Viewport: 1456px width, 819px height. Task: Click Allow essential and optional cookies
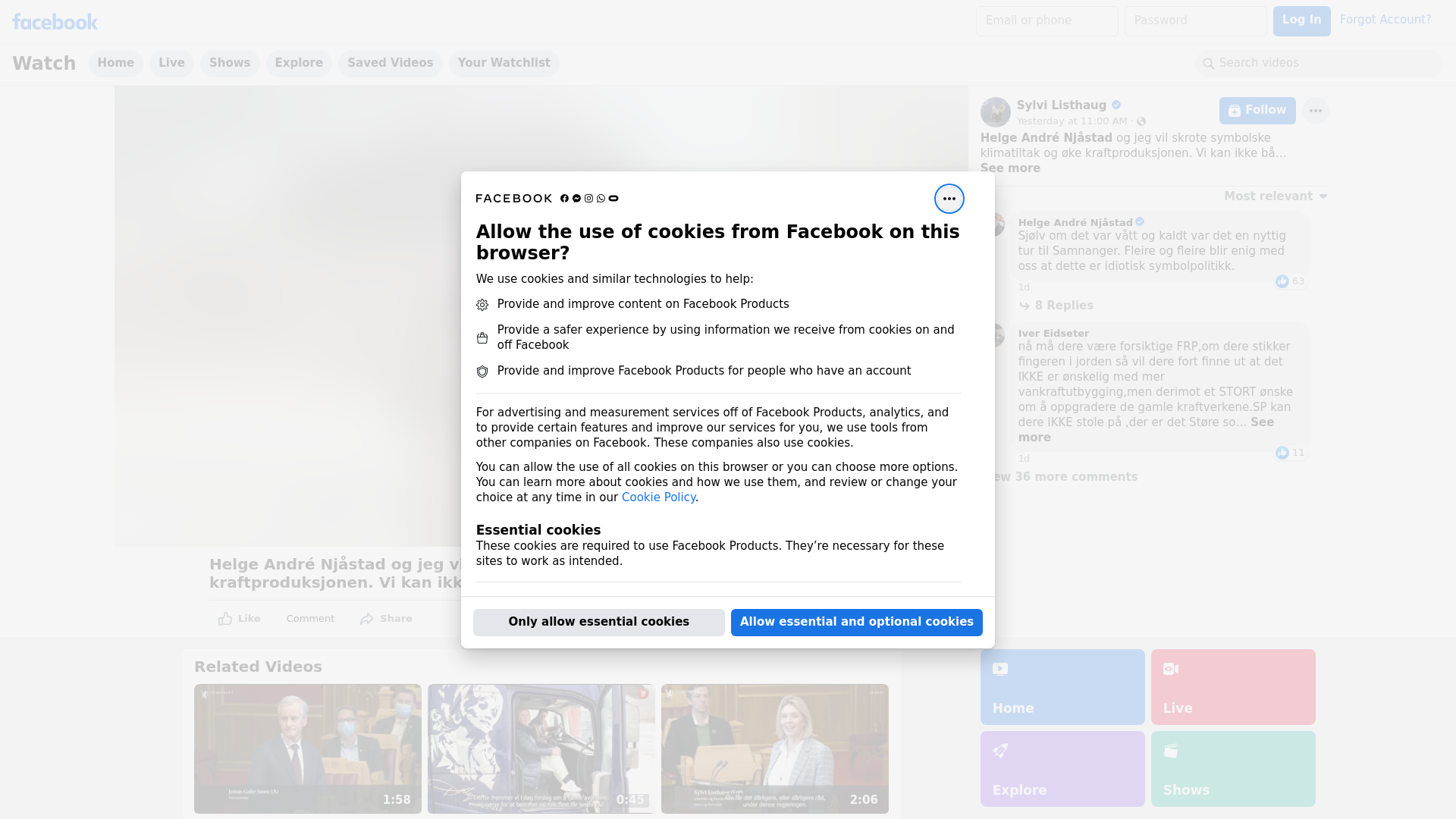click(857, 623)
